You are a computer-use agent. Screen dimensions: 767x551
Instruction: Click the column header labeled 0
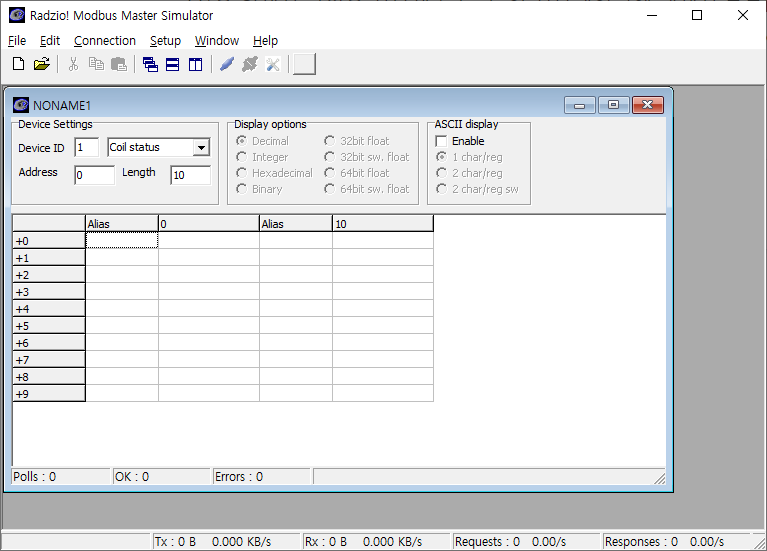click(x=209, y=224)
